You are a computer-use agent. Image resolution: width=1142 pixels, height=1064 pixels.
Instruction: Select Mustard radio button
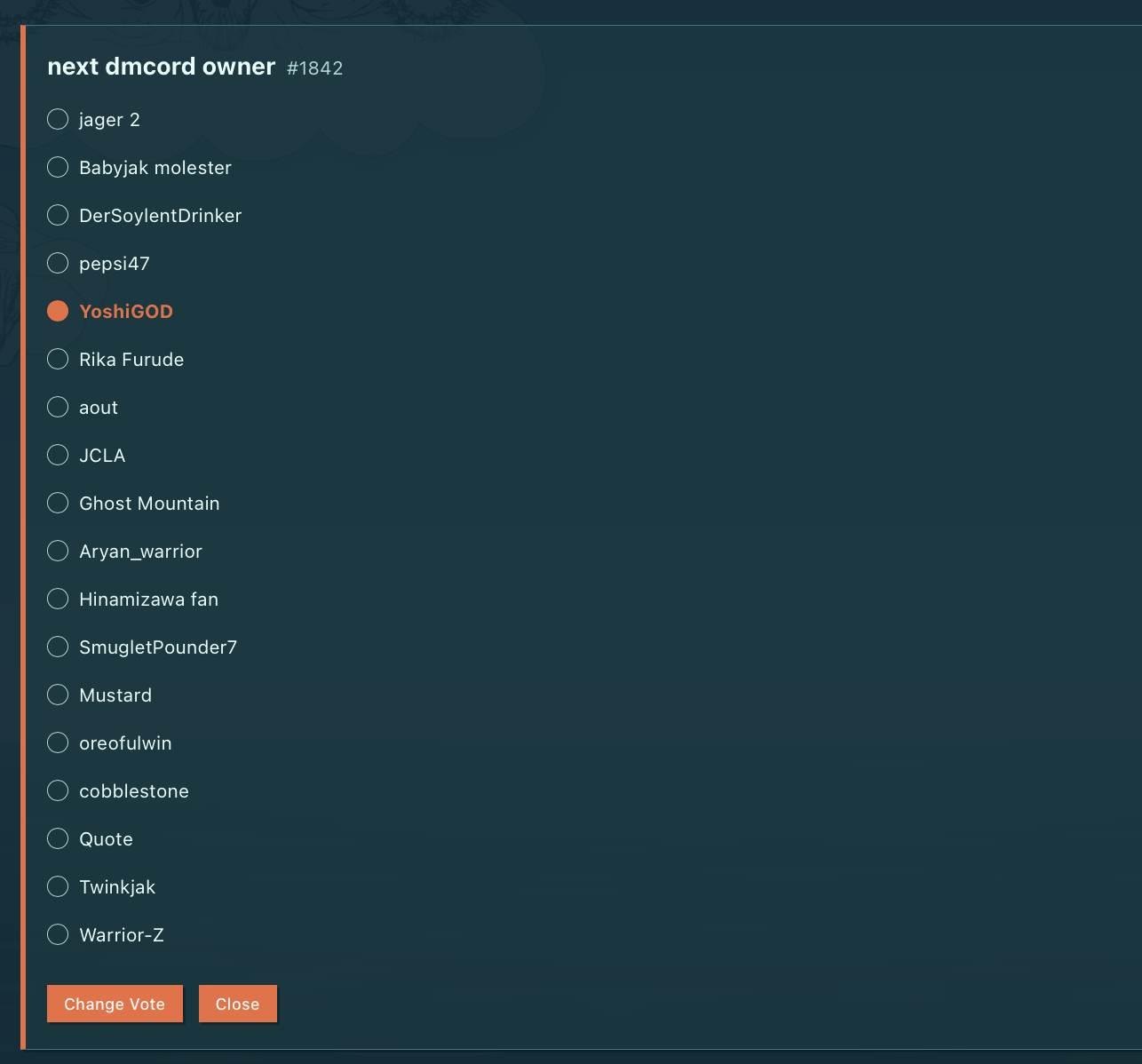click(58, 695)
